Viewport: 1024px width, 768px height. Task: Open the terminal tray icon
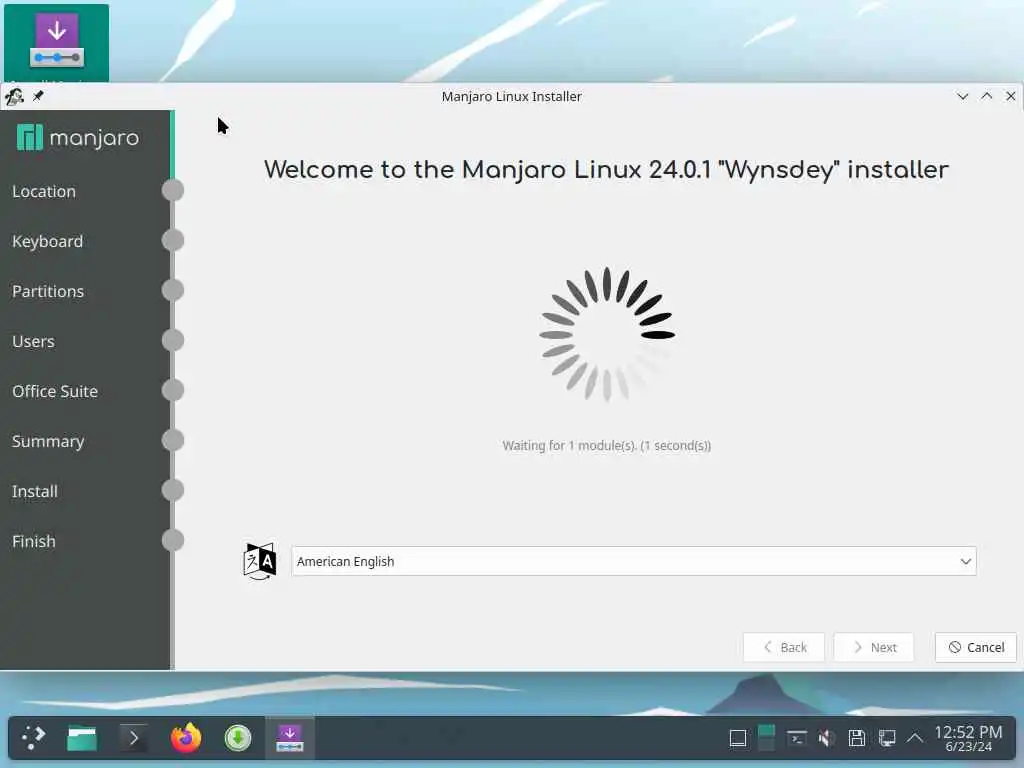[796, 739]
